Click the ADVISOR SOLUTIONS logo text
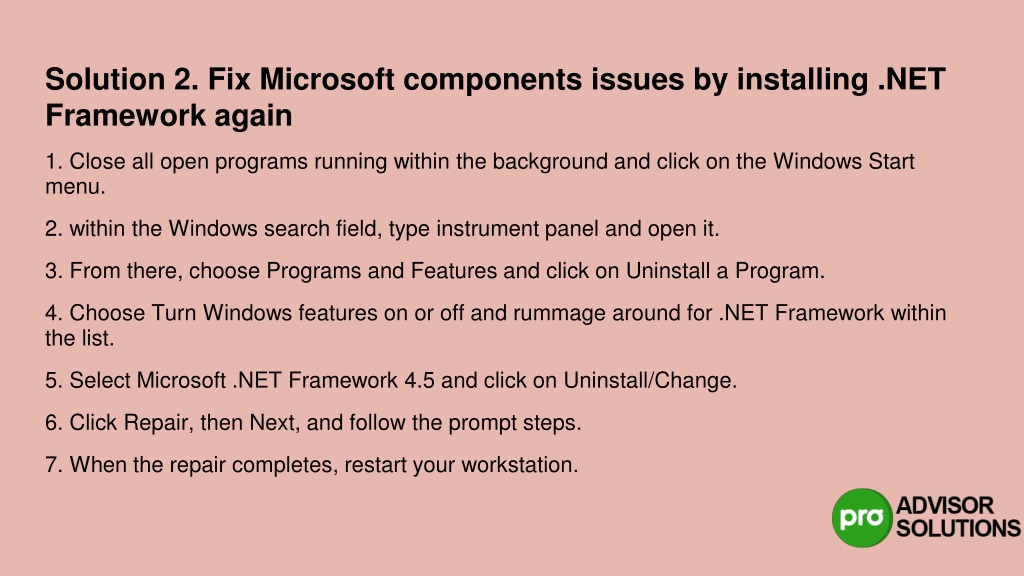The width and height of the screenshot is (1024, 576). (958, 517)
